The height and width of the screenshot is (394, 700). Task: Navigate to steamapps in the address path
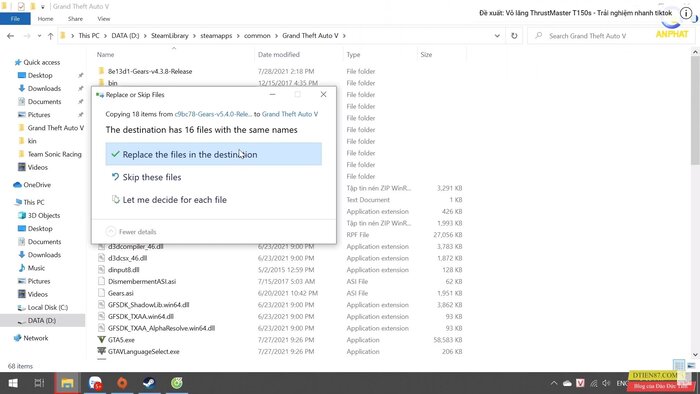[216, 36]
